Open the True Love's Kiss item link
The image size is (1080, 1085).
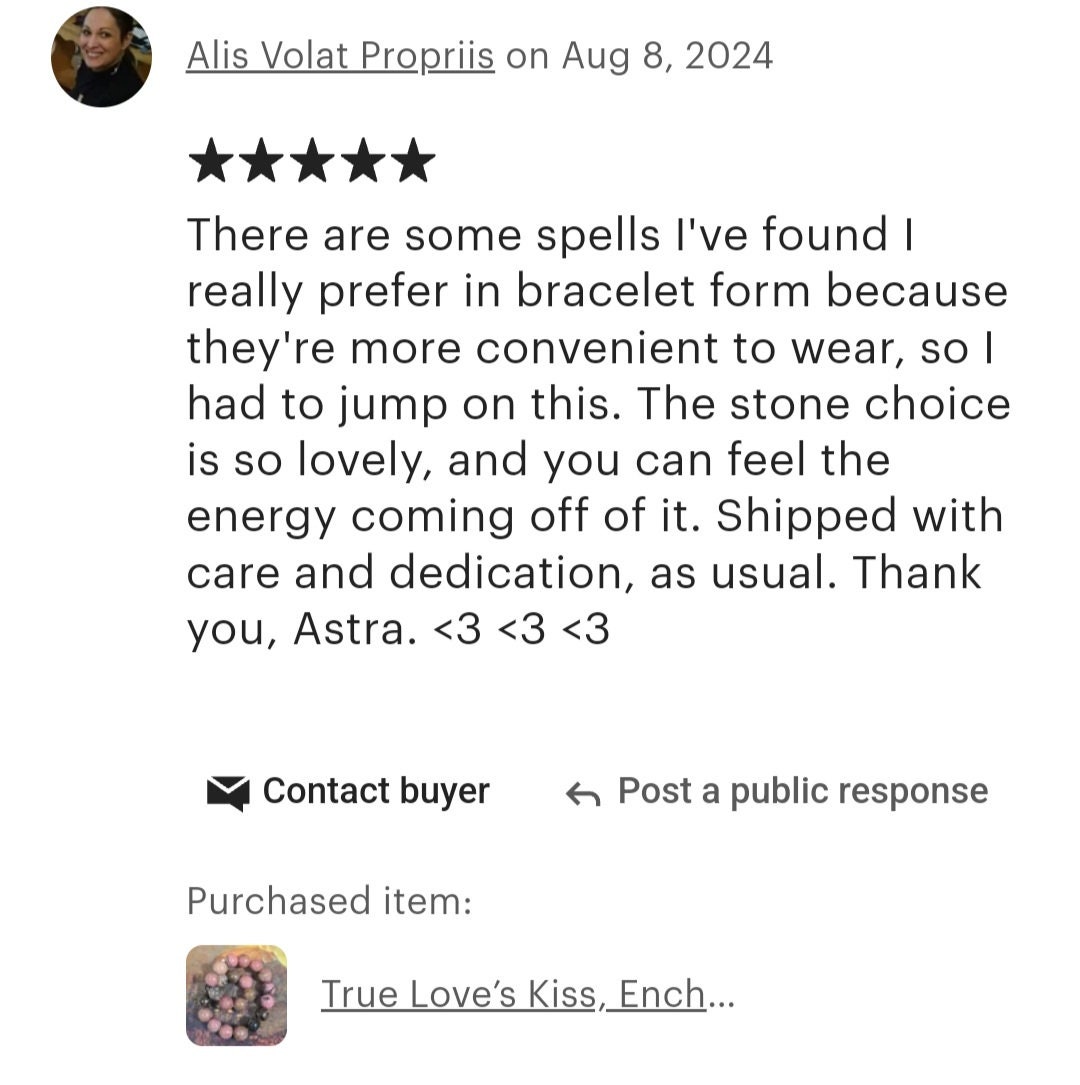pos(513,994)
